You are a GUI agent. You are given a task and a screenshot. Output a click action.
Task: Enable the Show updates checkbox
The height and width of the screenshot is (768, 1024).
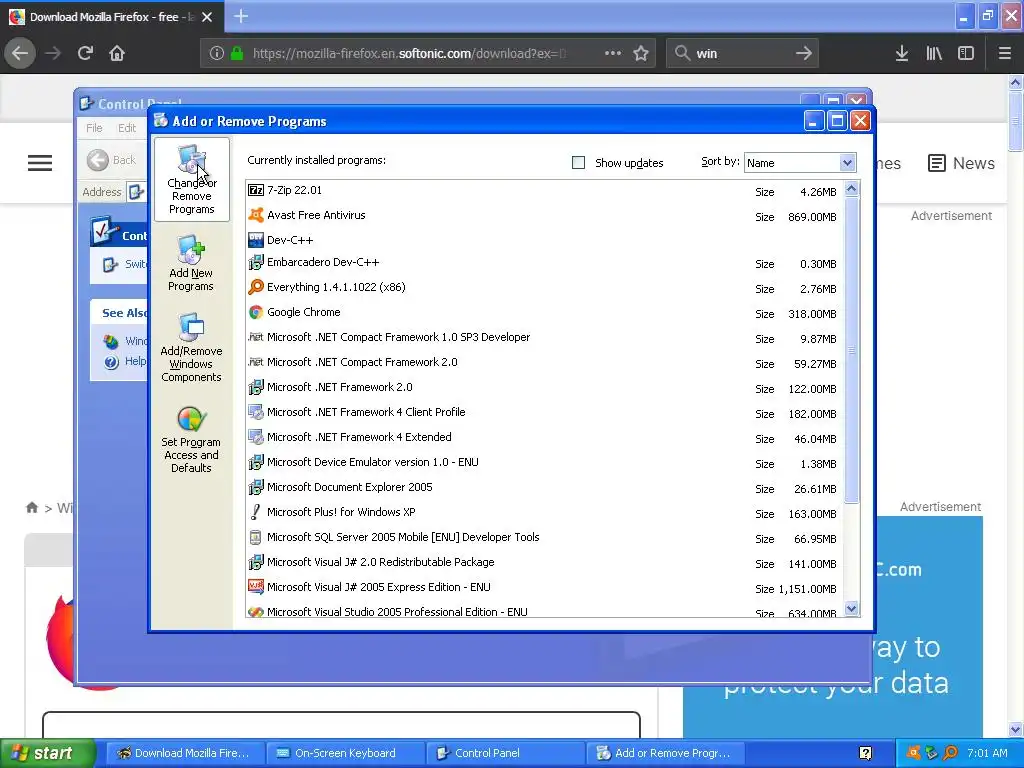coord(579,163)
